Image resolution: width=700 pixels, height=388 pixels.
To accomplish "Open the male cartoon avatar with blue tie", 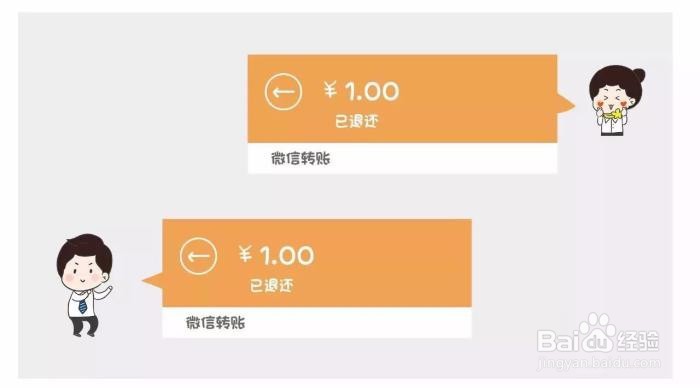I will pos(85,285).
